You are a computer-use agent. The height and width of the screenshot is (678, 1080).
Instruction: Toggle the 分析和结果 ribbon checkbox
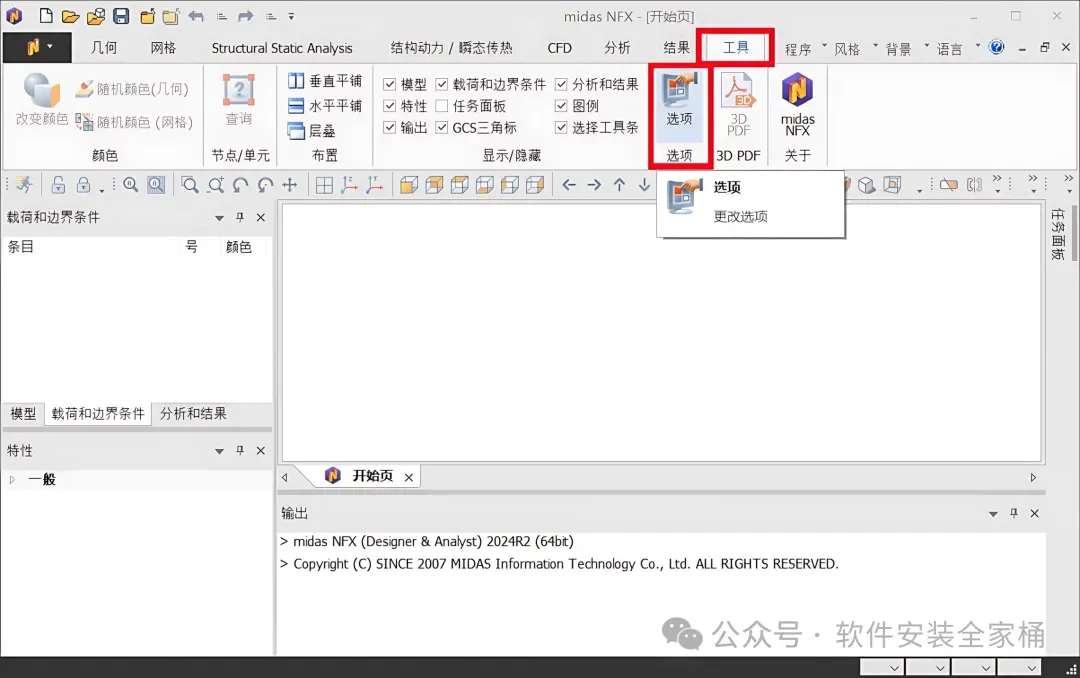coord(561,84)
